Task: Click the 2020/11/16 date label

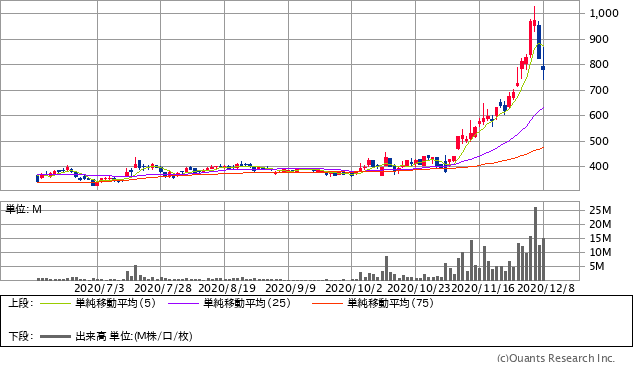Action: coord(482,288)
